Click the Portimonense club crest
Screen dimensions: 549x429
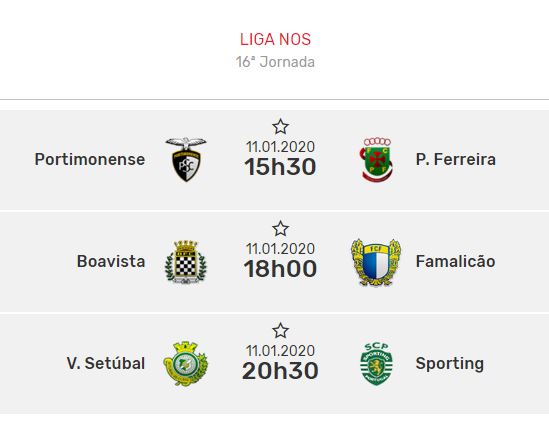[186, 159]
